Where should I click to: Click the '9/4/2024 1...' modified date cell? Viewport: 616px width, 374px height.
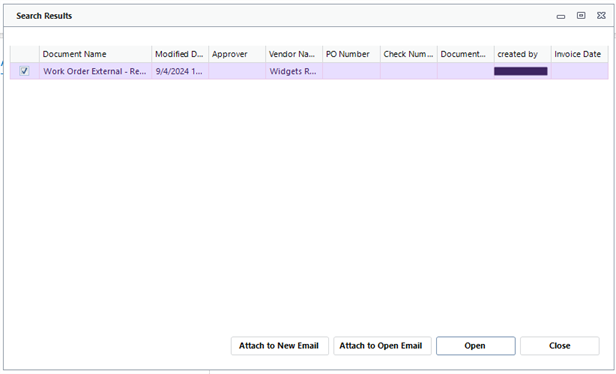pyautogui.click(x=180, y=71)
